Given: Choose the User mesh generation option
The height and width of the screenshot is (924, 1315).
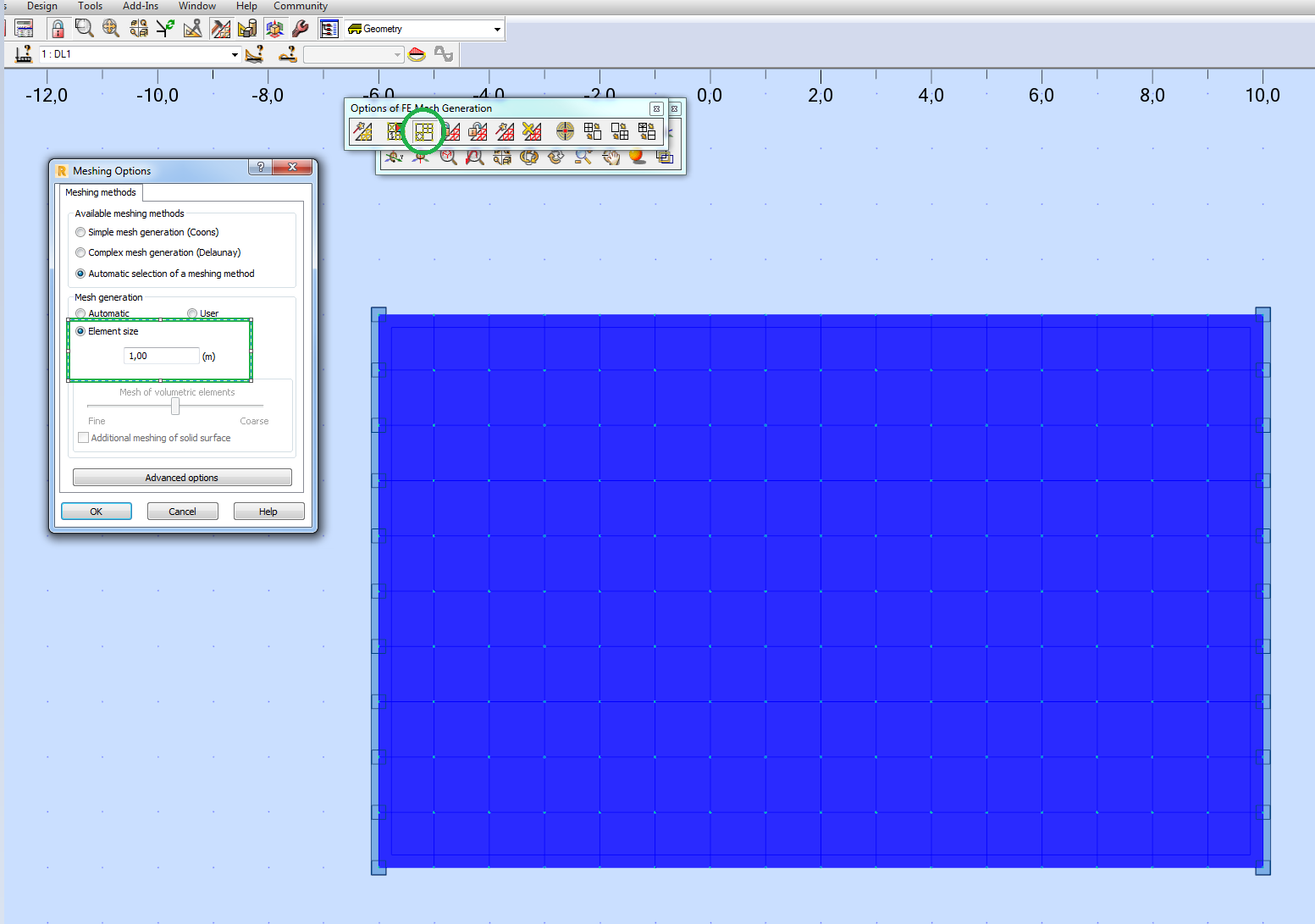Looking at the screenshot, I should [192, 313].
